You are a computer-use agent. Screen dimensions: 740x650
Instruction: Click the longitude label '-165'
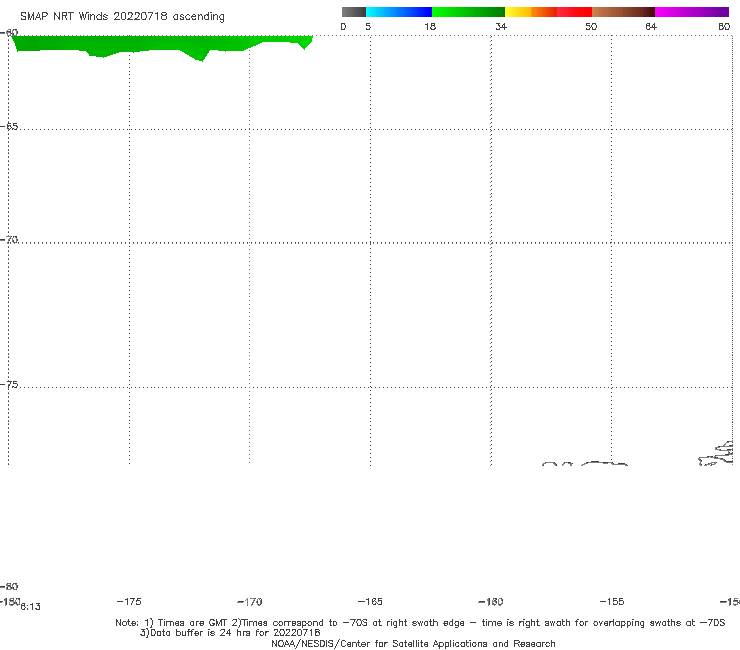point(370,601)
